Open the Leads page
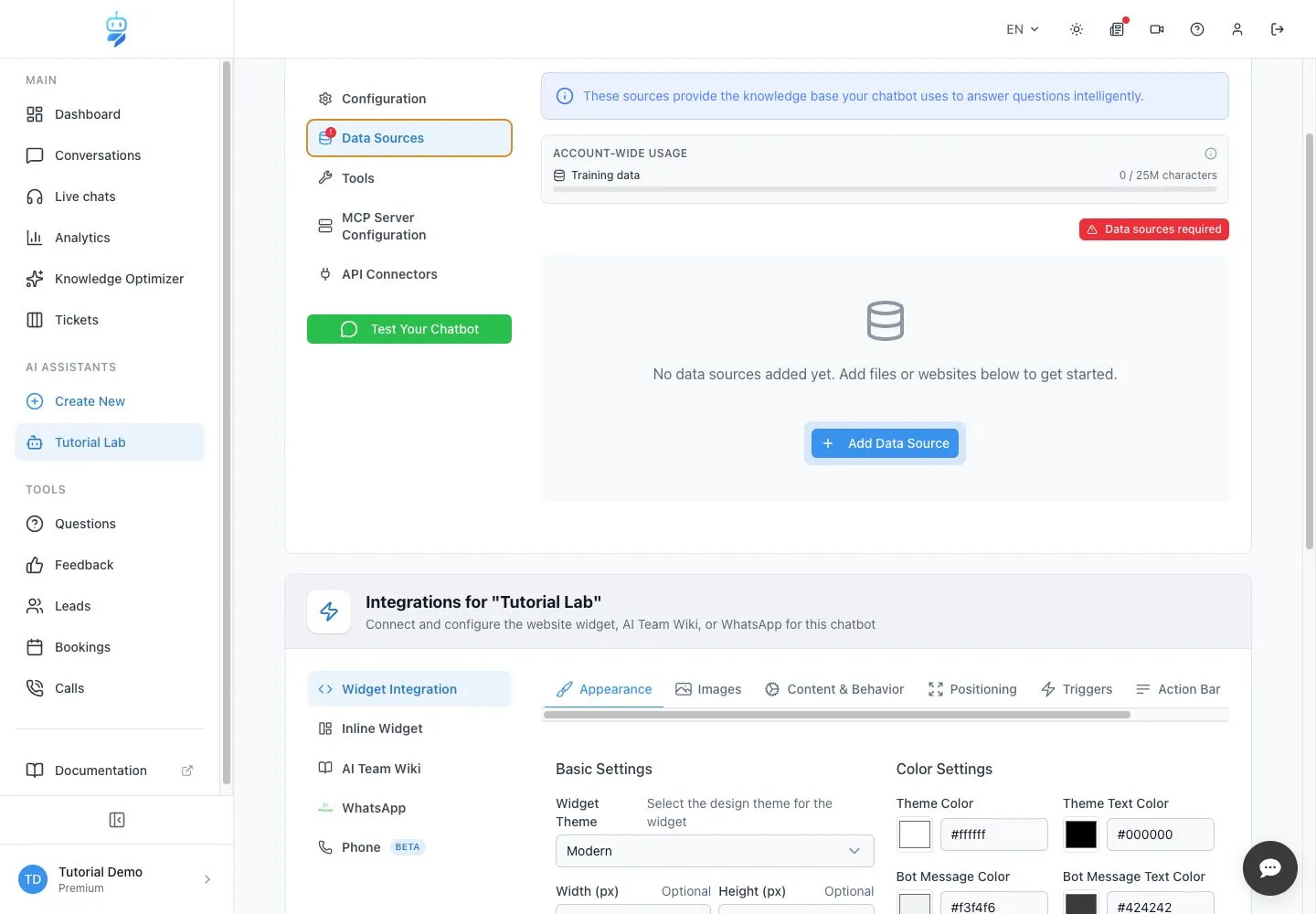1316x914 pixels. point(110,606)
